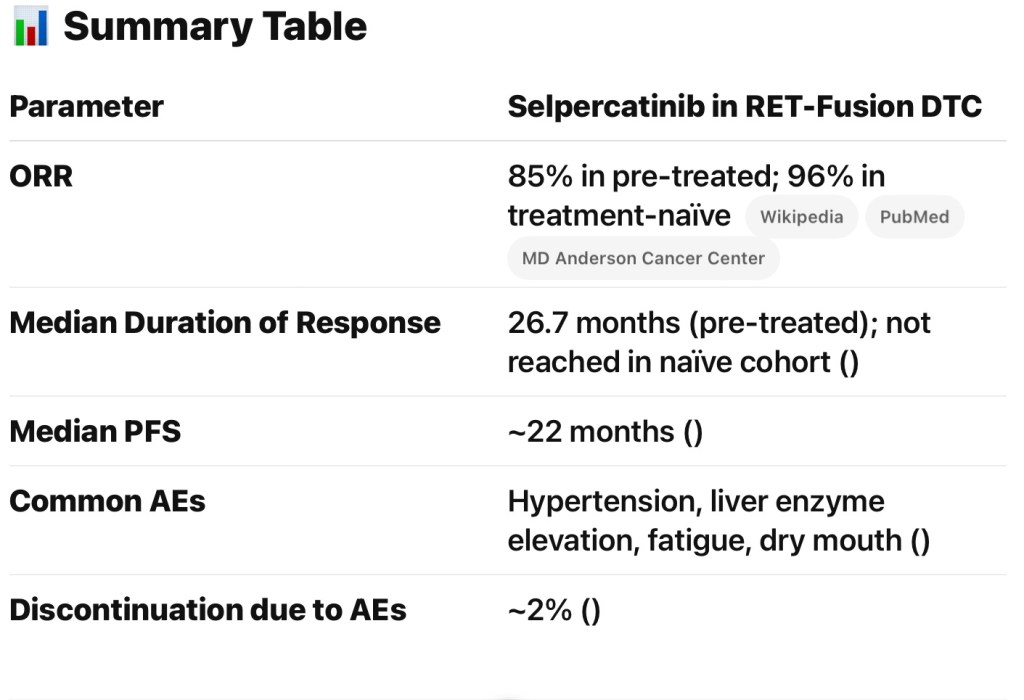Click the Selpercatinib in RET-Fusion DTC header

(x=744, y=106)
